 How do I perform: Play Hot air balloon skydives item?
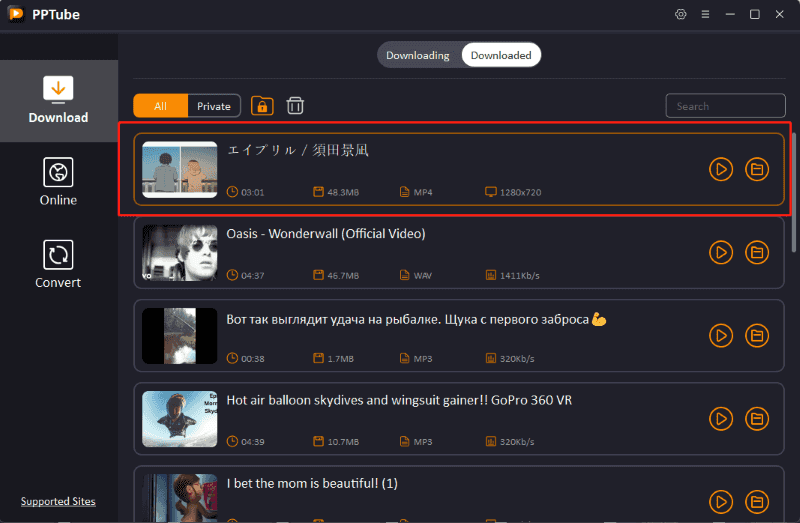point(721,419)
